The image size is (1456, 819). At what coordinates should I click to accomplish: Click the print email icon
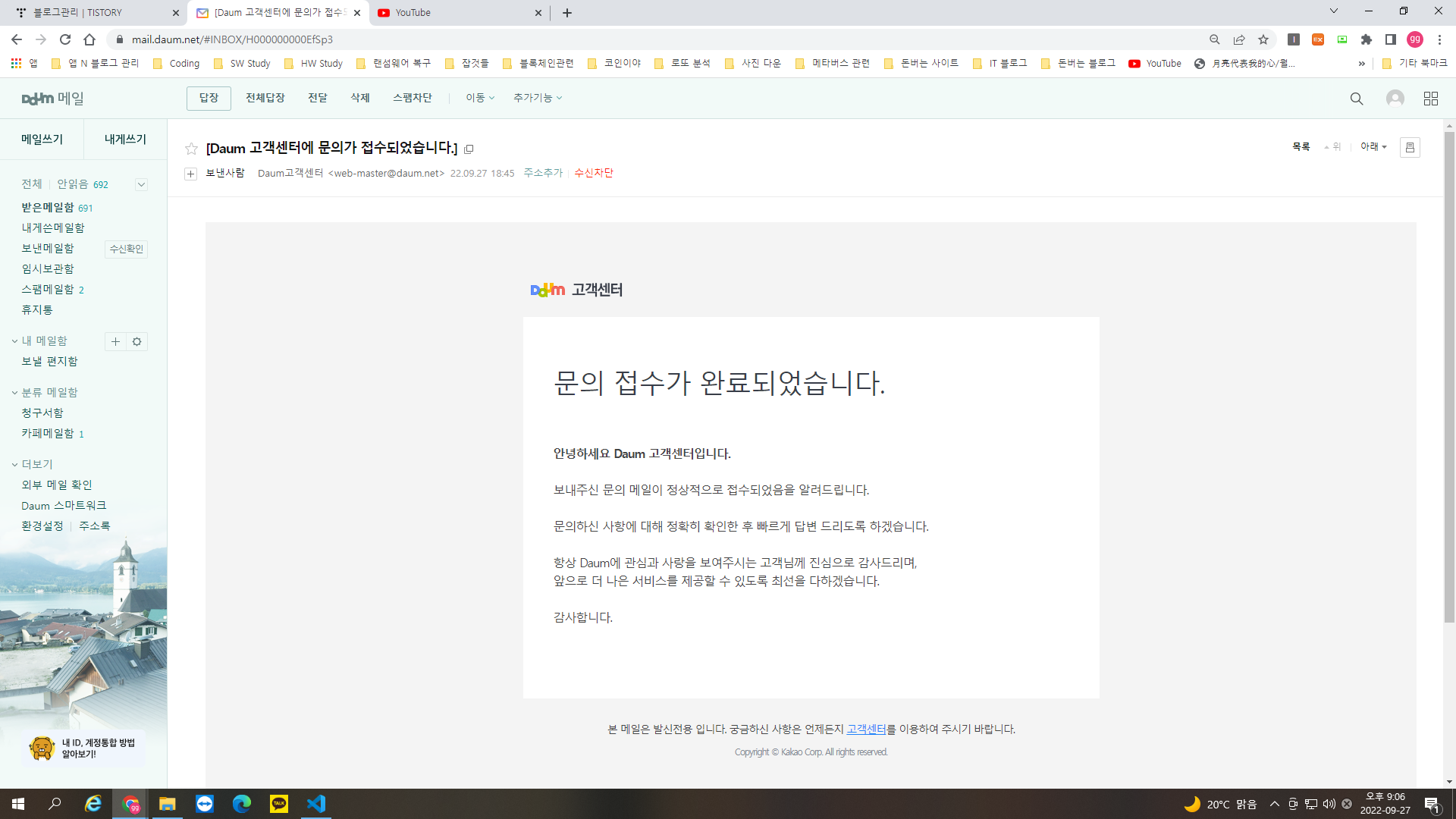click(x=1410, y=147)
